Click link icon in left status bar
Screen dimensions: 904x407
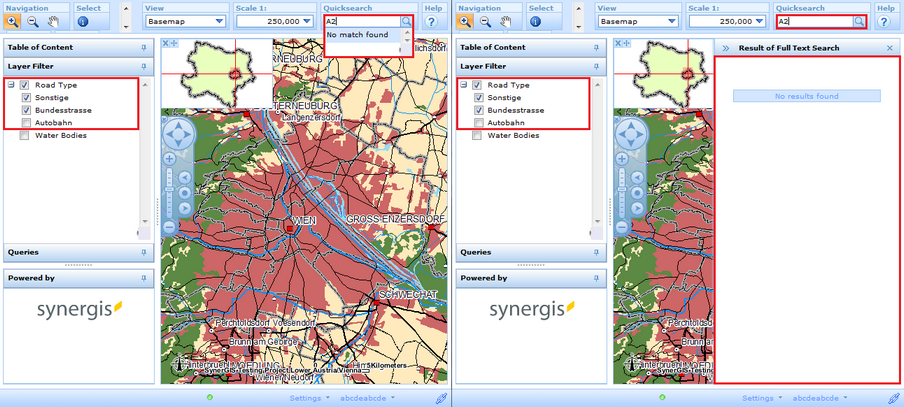pyautogui.click(x=441, y=398)
